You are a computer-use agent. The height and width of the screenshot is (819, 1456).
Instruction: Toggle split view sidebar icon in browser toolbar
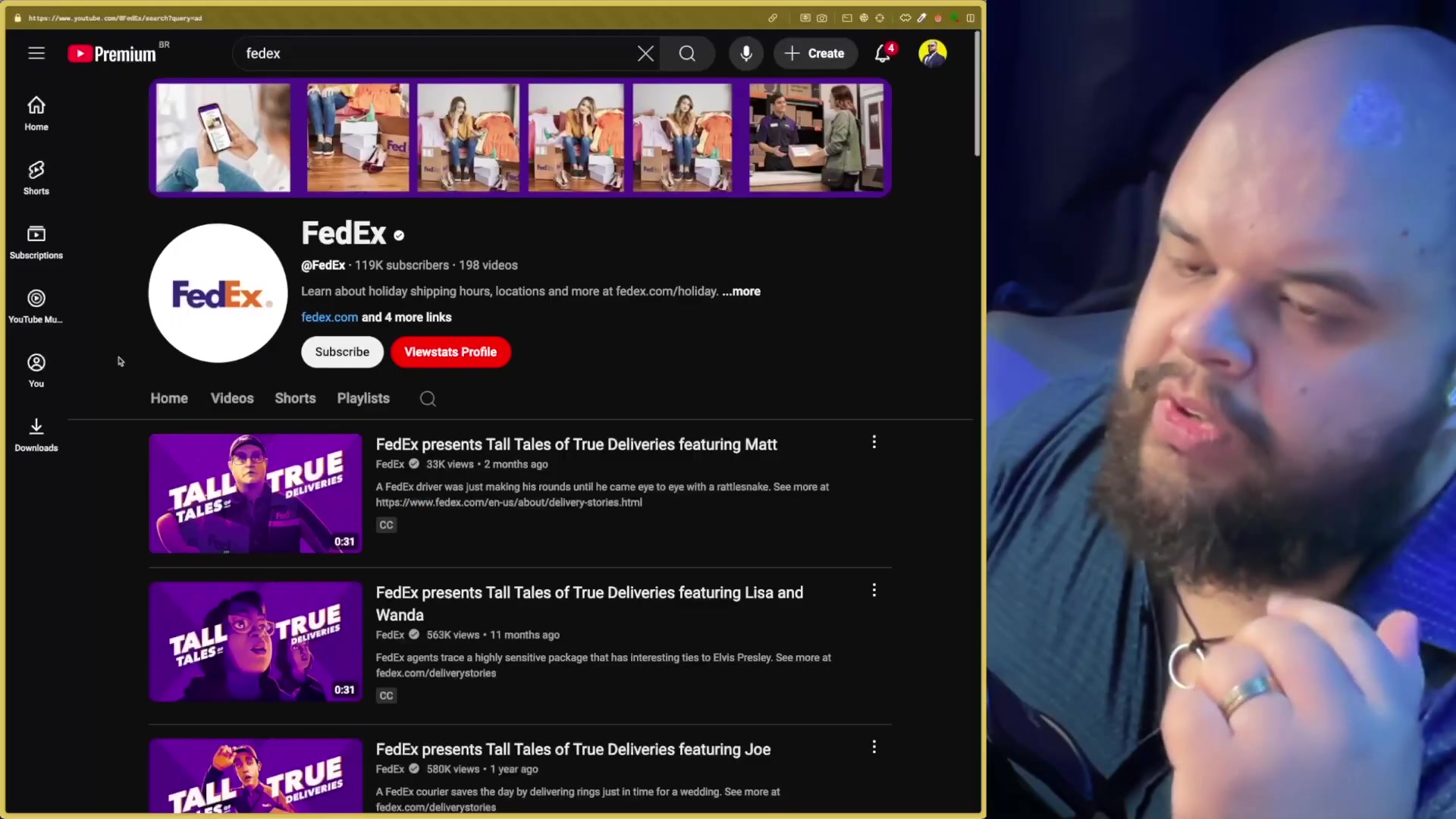[x=971, y=18]
